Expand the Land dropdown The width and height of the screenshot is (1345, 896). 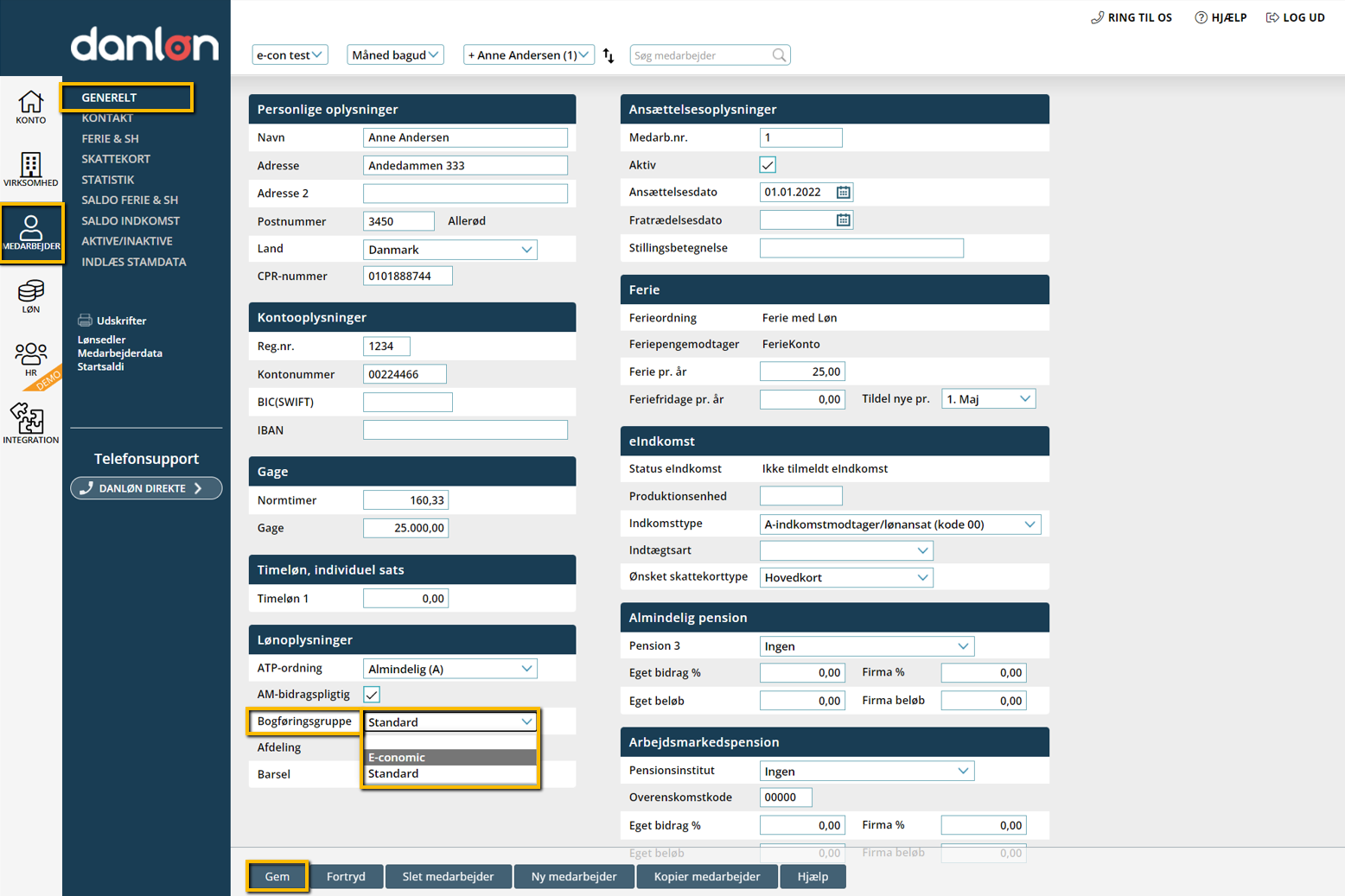tap(449, 250)
